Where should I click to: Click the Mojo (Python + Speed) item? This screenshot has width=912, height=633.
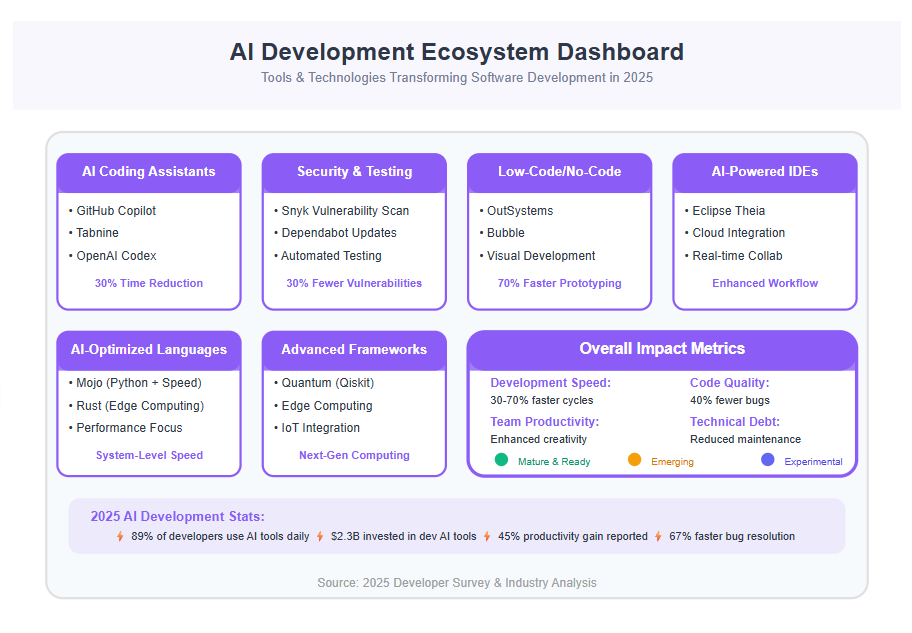[x=135, y=383]
